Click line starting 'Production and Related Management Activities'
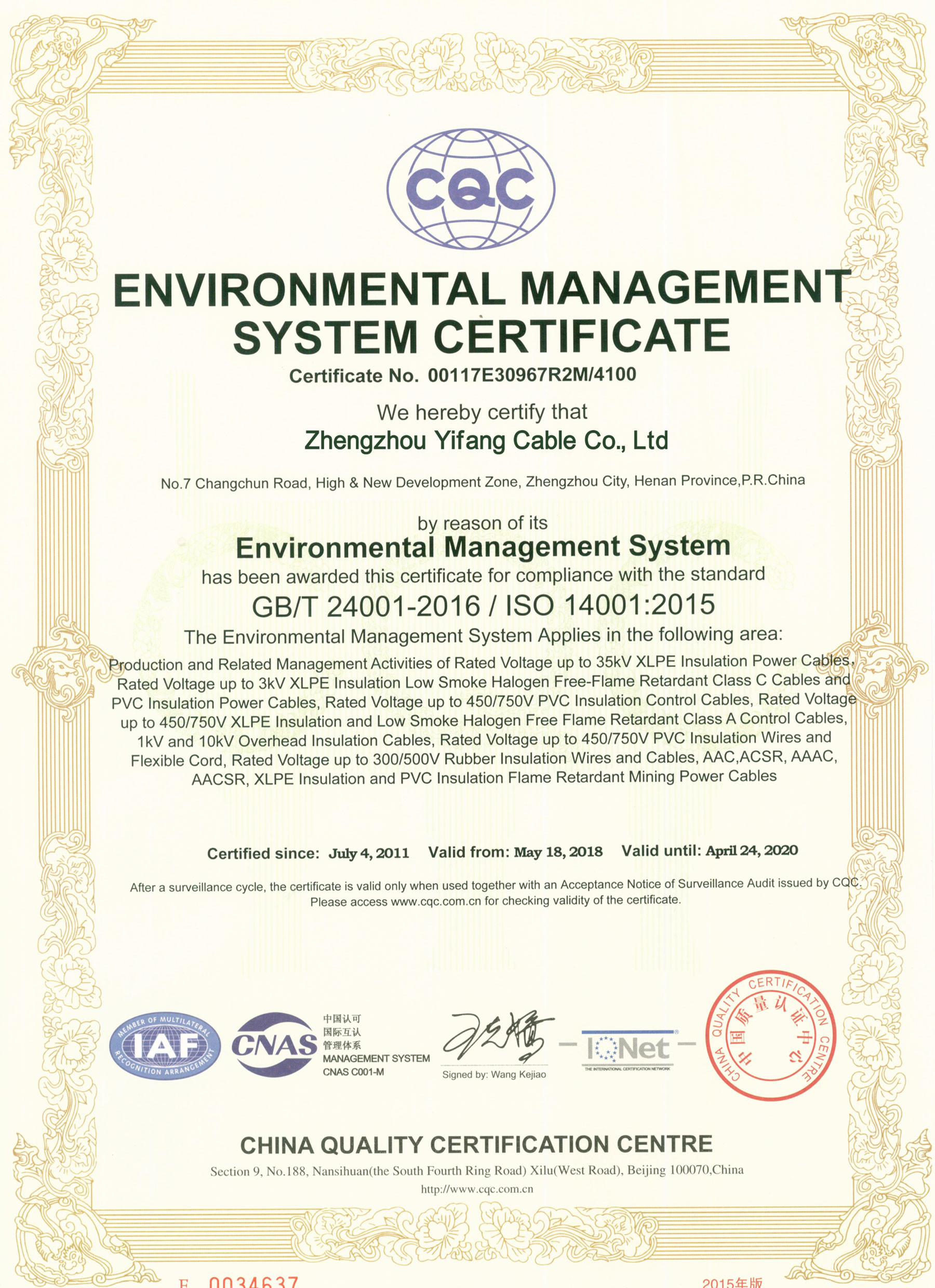The height and width of the screenshot is (1288, 935). 482,663
